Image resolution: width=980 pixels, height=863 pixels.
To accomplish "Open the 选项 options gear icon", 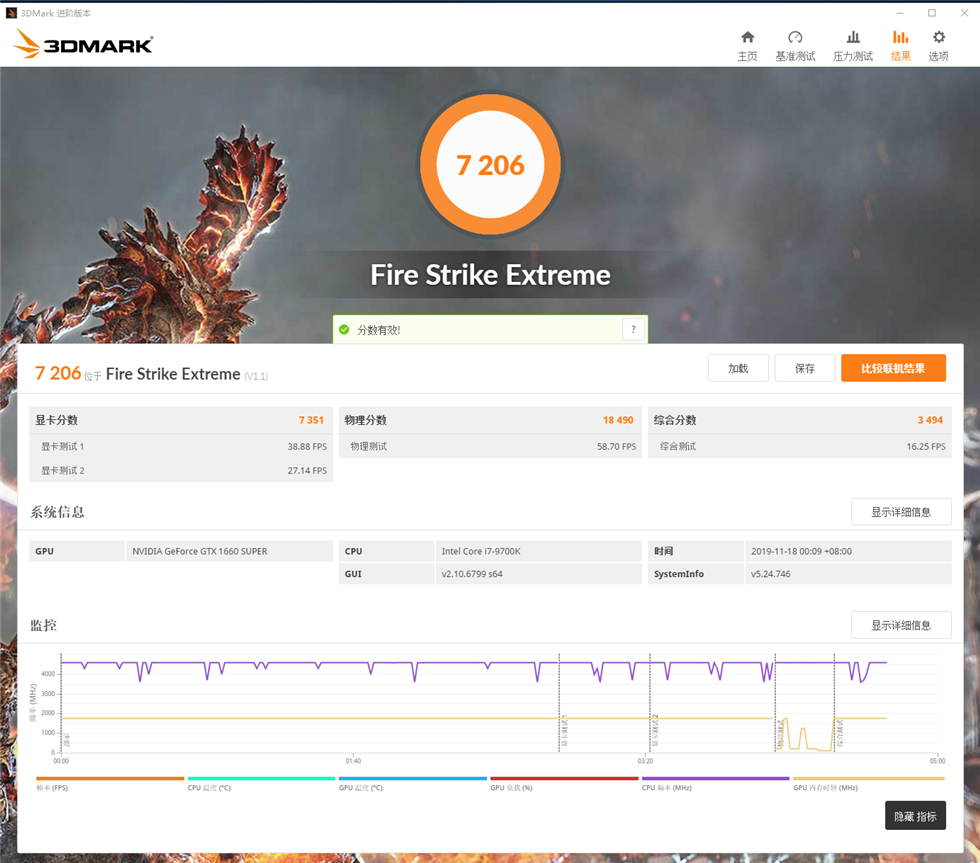I will point(939,37).
